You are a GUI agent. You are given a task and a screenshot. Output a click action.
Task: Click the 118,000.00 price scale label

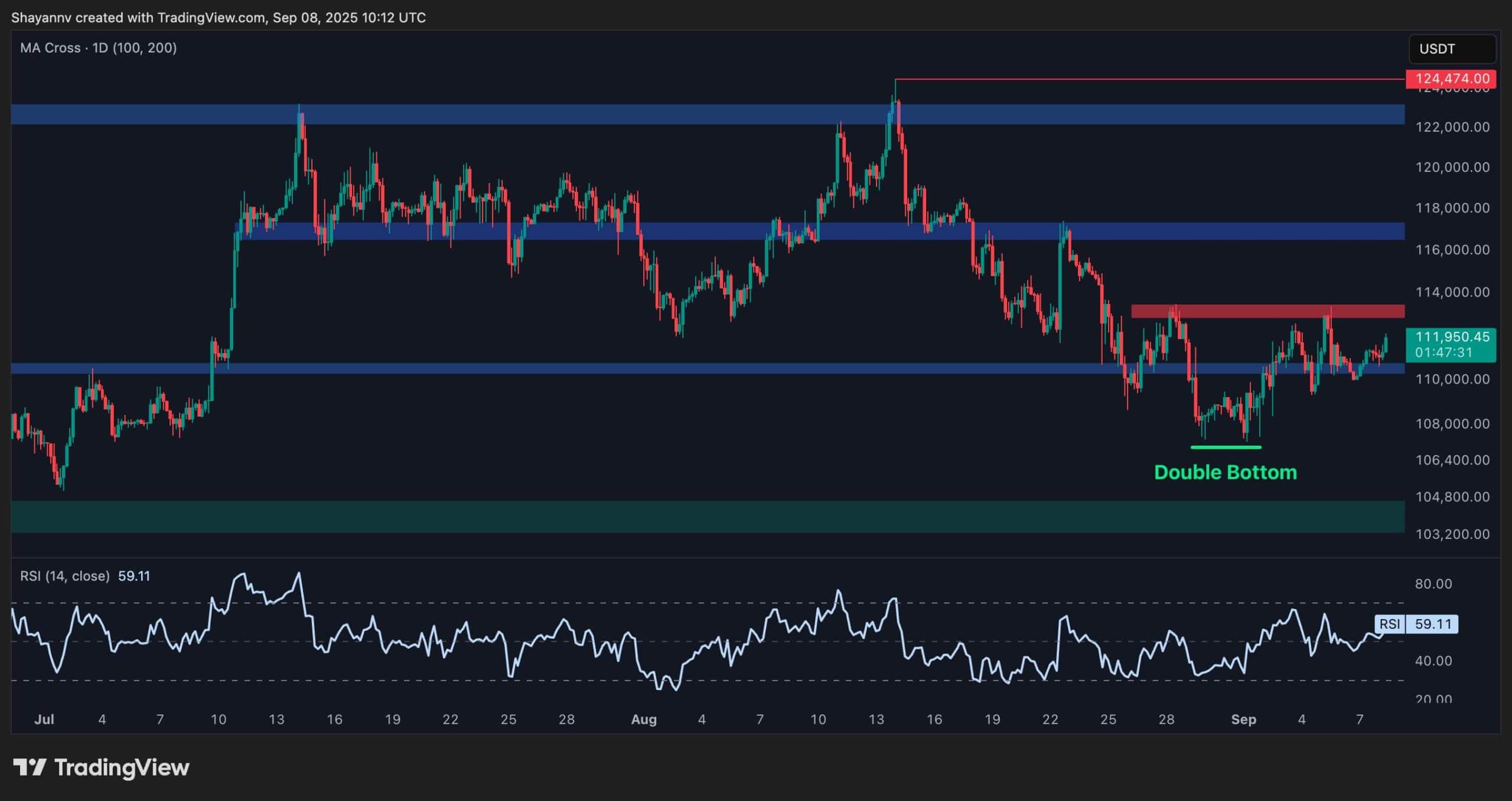[x=1452, y=208]
